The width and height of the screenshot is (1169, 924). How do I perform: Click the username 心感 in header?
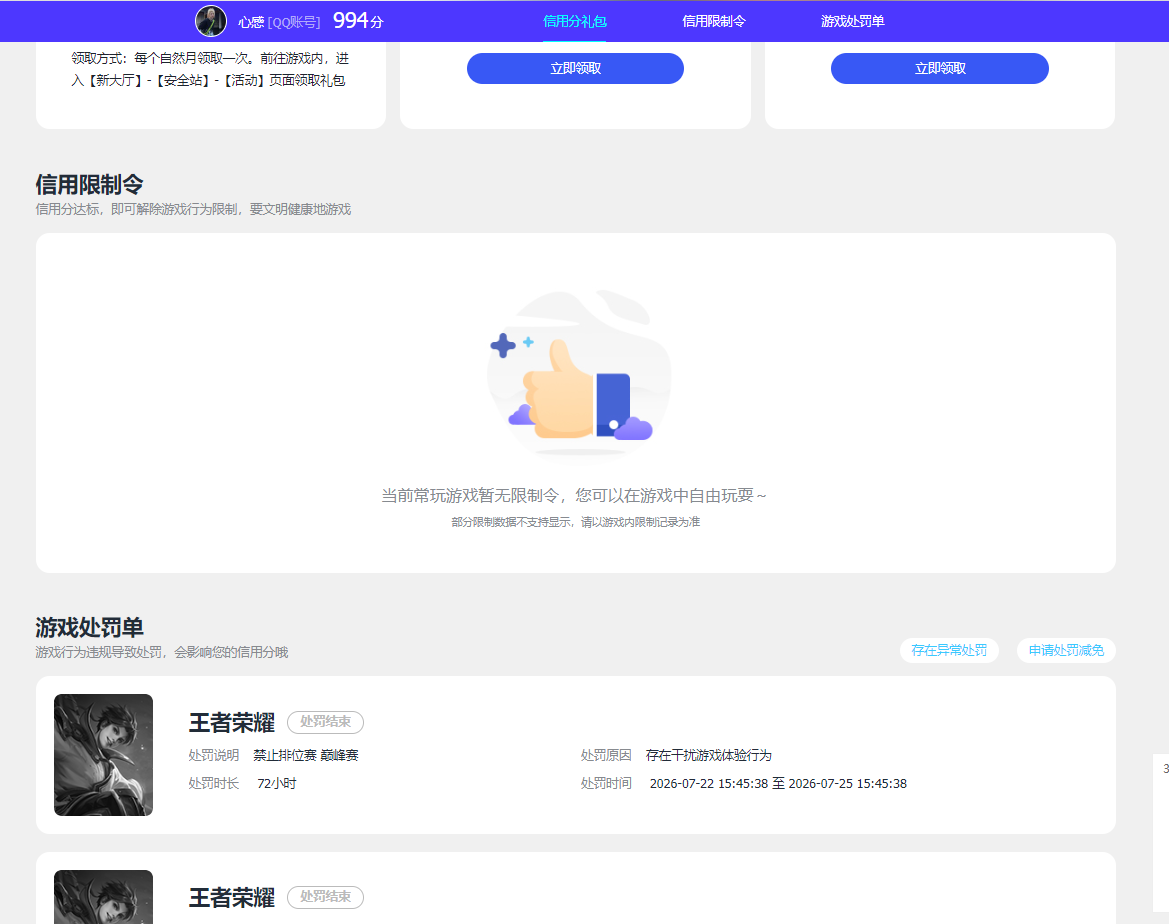[251, 22]
